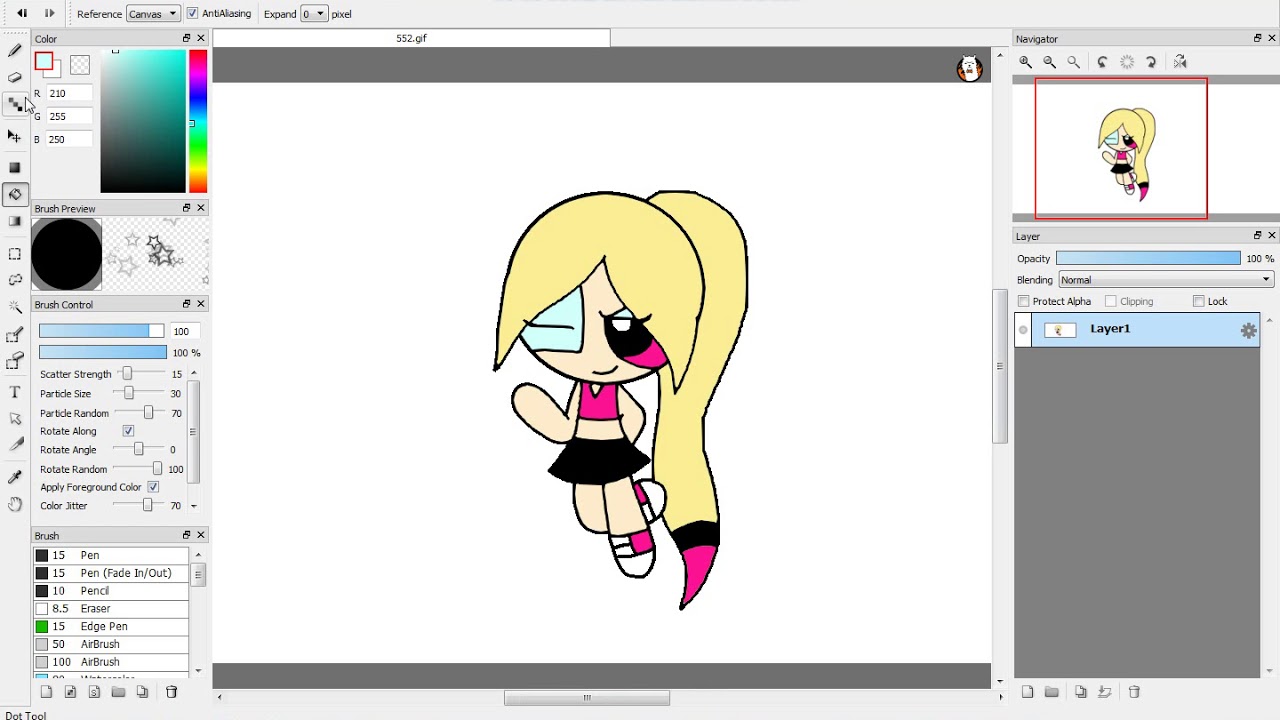Open the Reference target dropdown

(152, 14)
